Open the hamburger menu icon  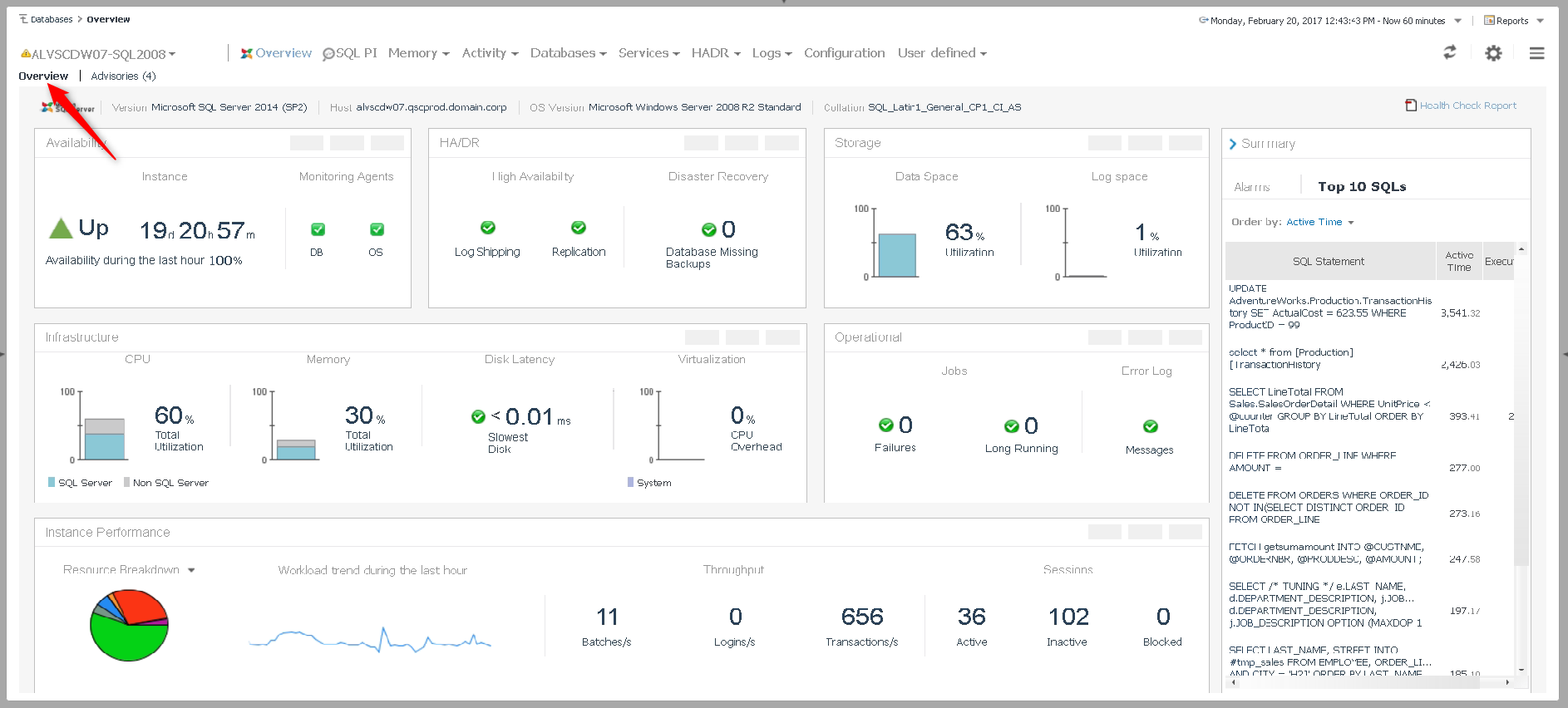click(1536, 53)
